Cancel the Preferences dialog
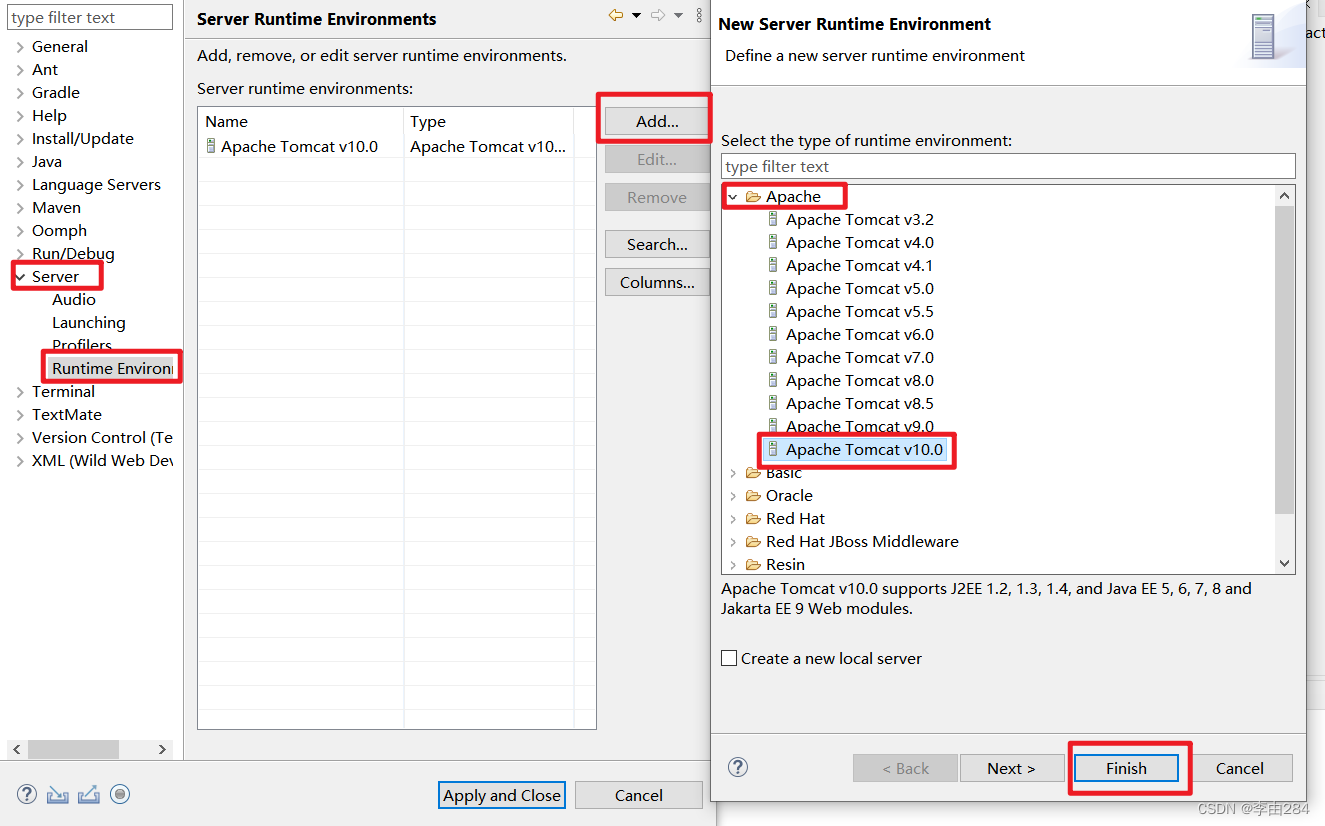1325x826 pixels. [639, 795]
